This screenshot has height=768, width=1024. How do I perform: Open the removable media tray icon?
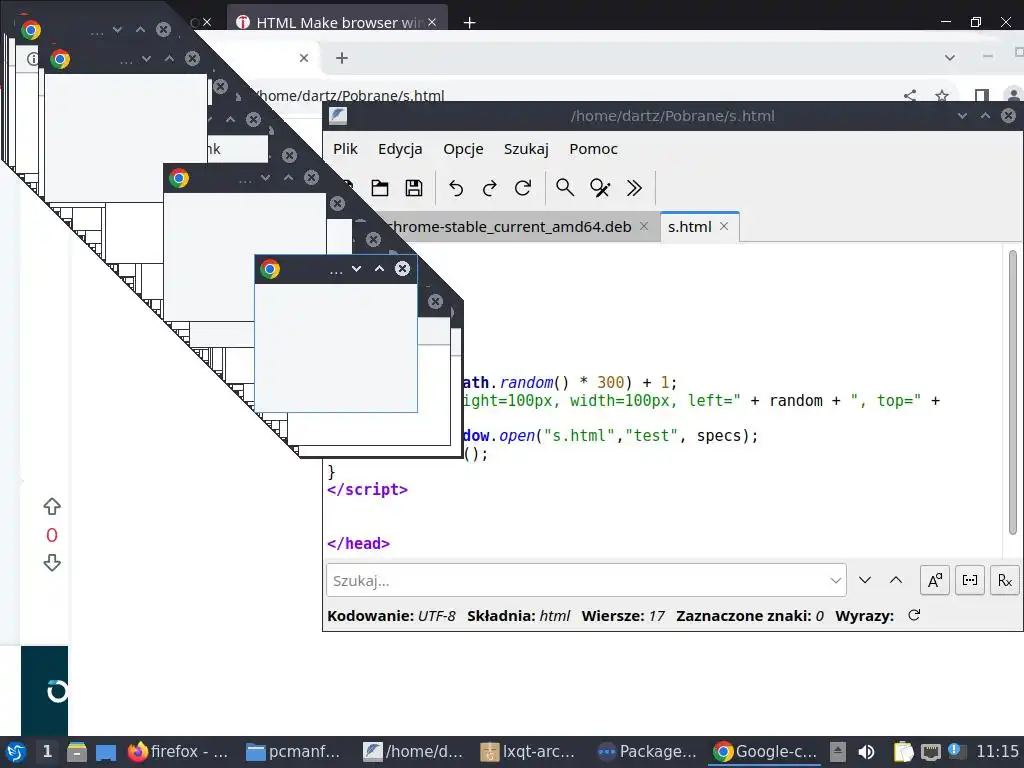point(838,752)
